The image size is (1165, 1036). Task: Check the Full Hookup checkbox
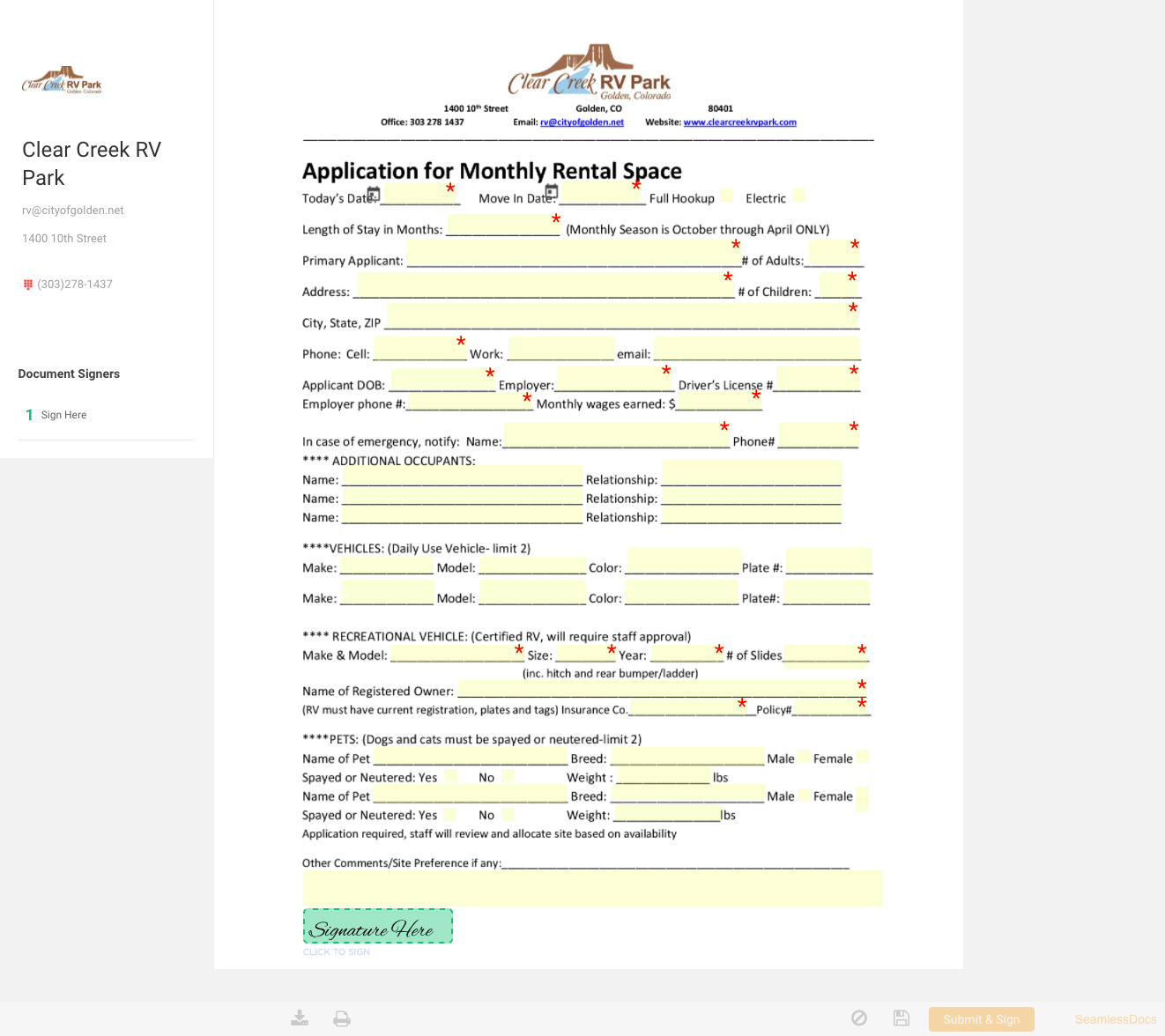pyautogui.click(x=726, y=195)
